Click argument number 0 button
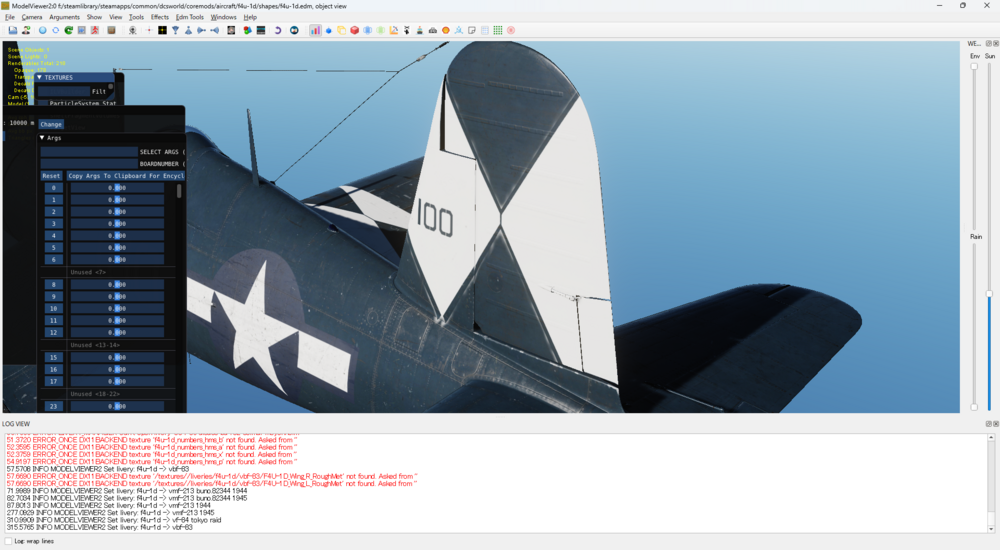 point(54,188)
